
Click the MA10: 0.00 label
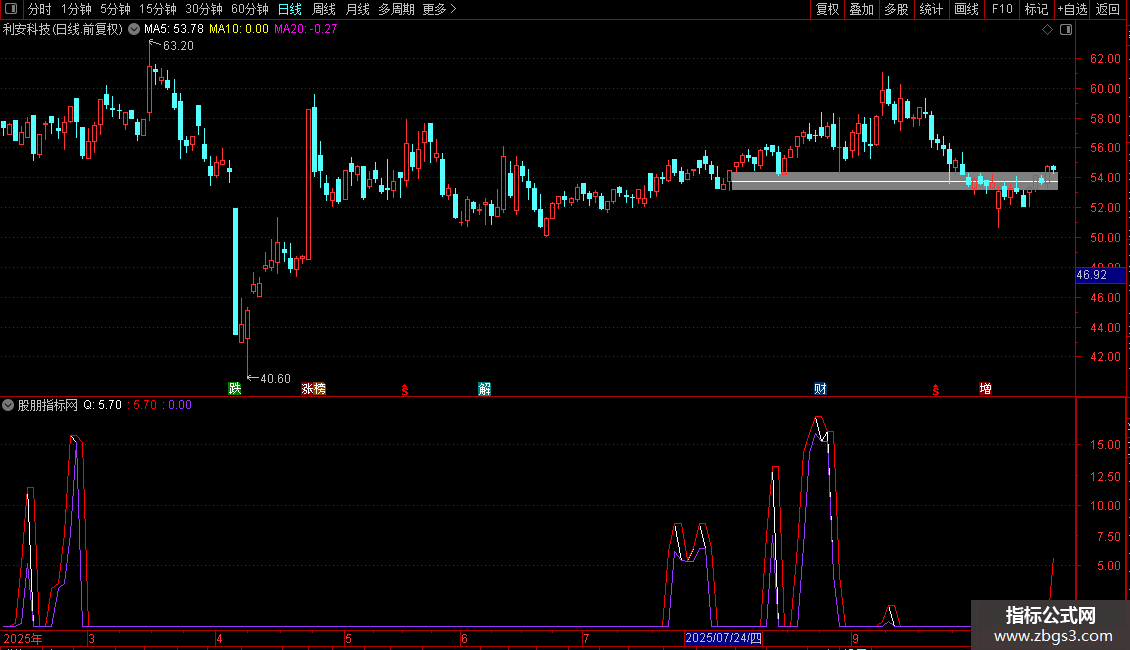pos(239,29)
